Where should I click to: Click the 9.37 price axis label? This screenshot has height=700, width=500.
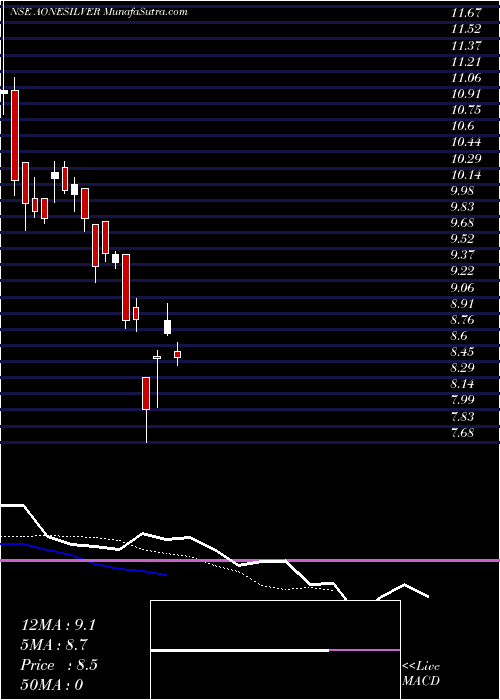pyautogui.click(x=463, y=255)
